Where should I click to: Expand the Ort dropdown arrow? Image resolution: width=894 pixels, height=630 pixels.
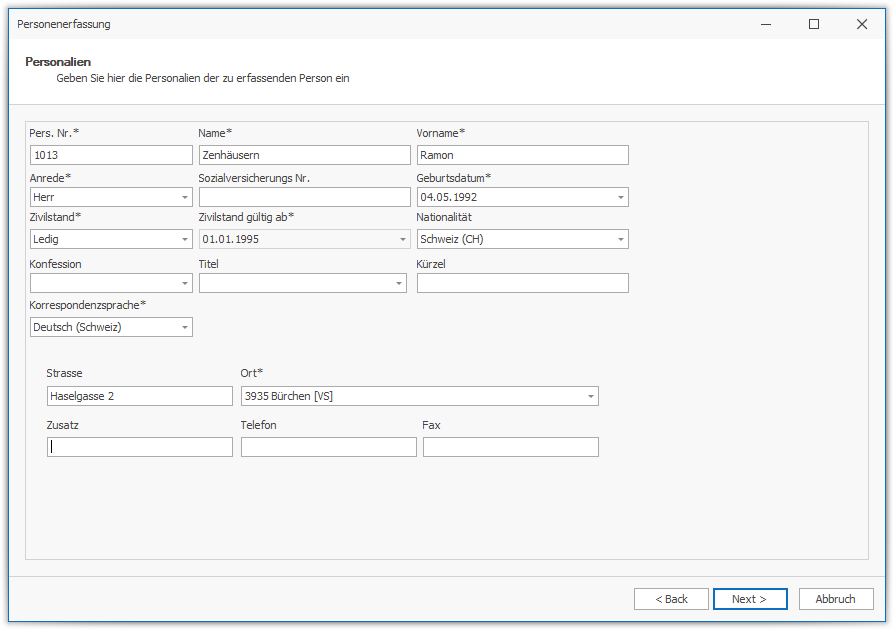(x=591, y=397)
